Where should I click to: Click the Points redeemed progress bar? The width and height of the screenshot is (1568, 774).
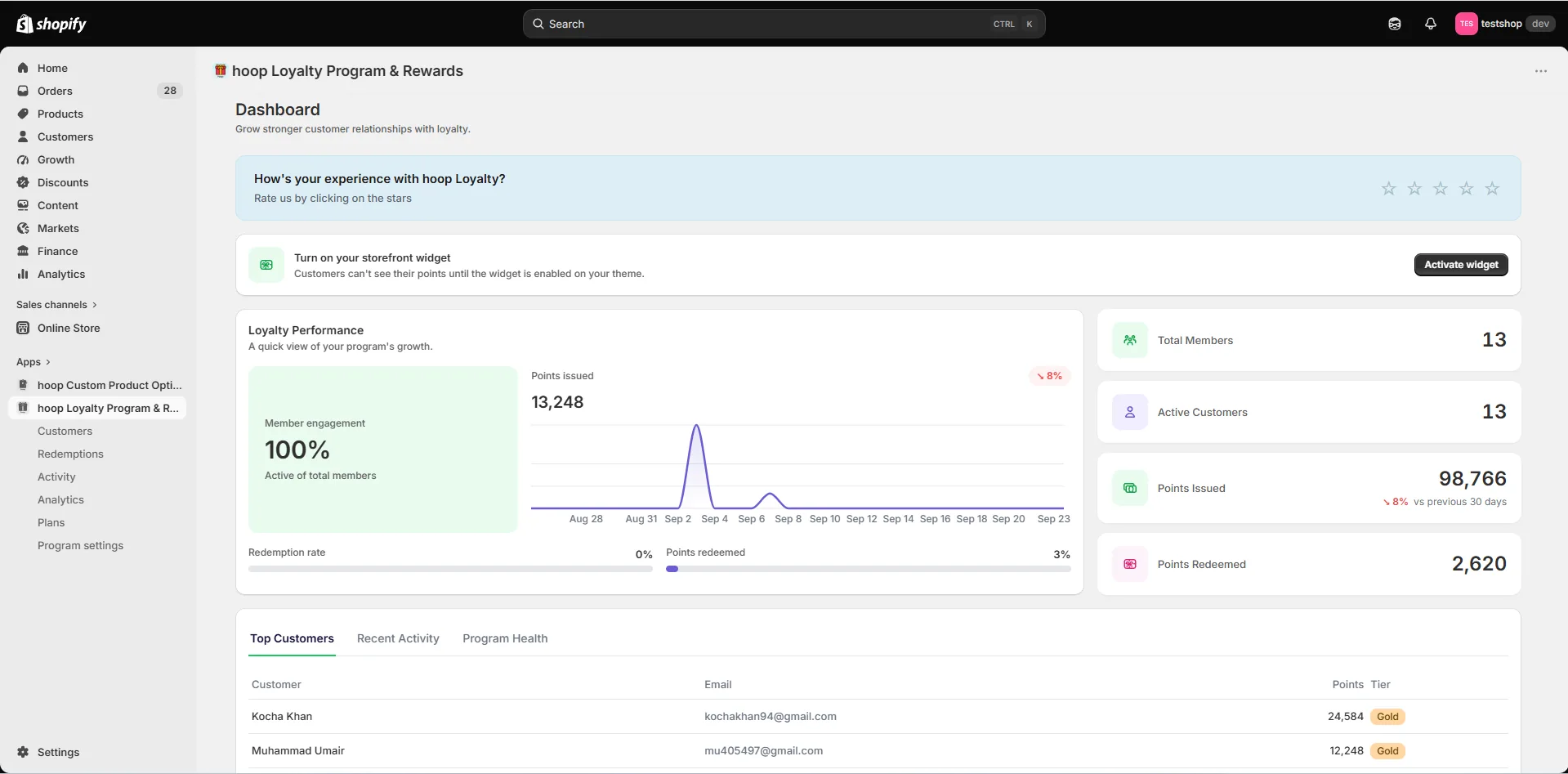click(x=868, y=569)
